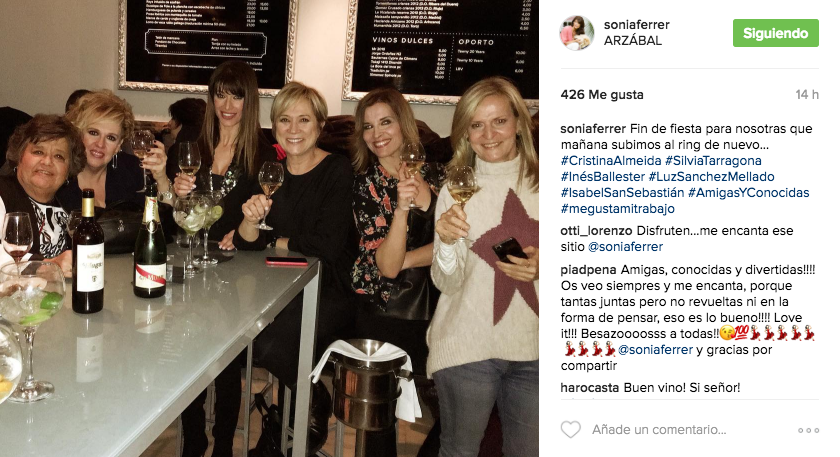This screenshot has height=457, width=840.
Task: Open the #SilviaTarragona hashtag
Action: tap(713, 161)
